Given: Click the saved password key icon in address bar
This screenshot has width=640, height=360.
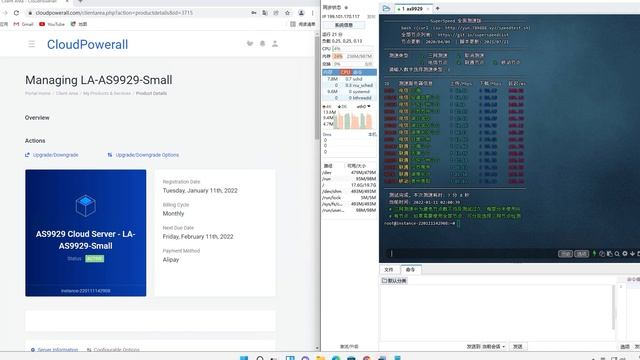Looking at the screenshot, I should (x=253, y=13).
